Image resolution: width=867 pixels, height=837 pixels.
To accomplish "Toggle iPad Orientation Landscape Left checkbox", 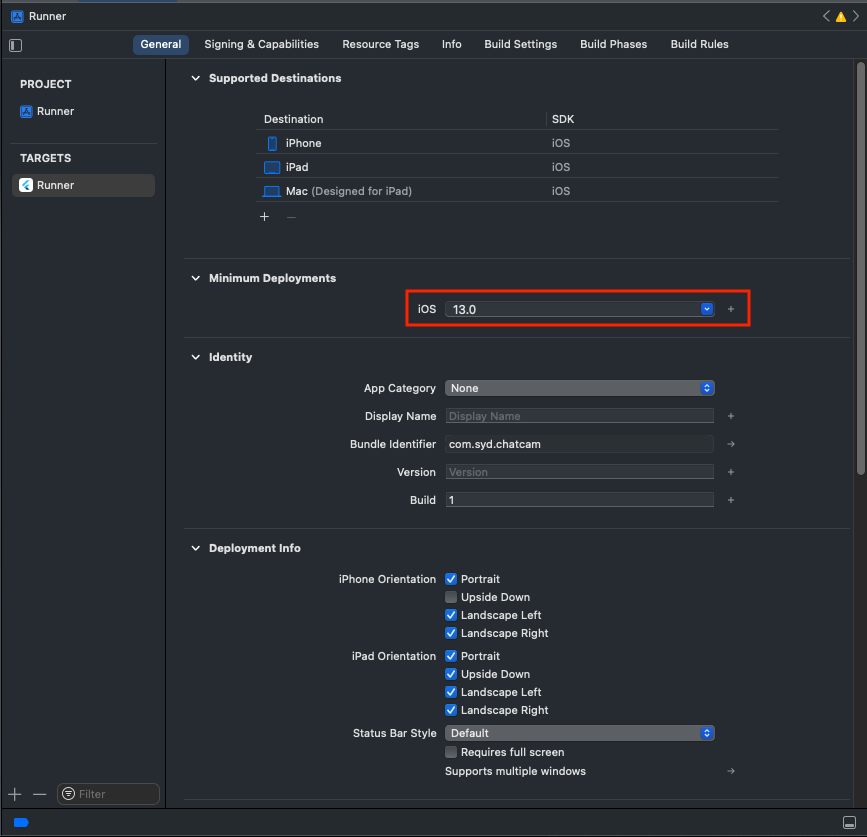I will point(451,692).
